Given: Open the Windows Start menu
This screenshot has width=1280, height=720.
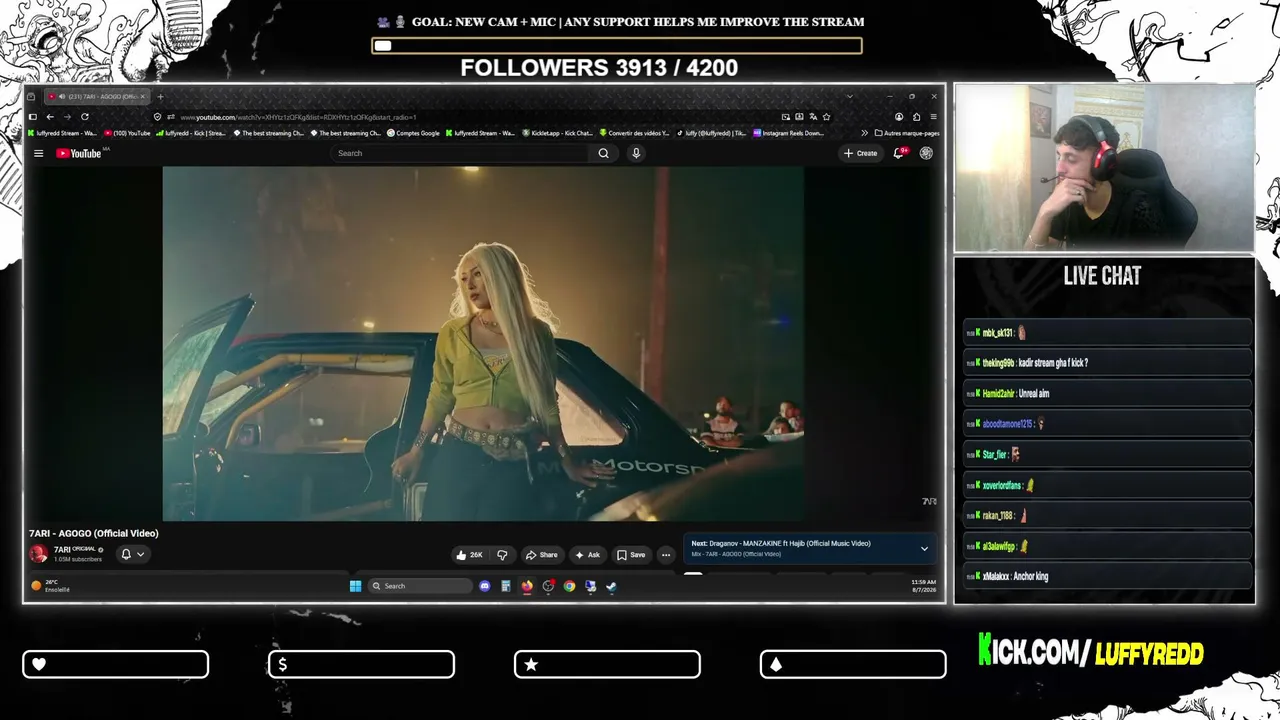Looking at the screenshot, I should tap(355, 586).
